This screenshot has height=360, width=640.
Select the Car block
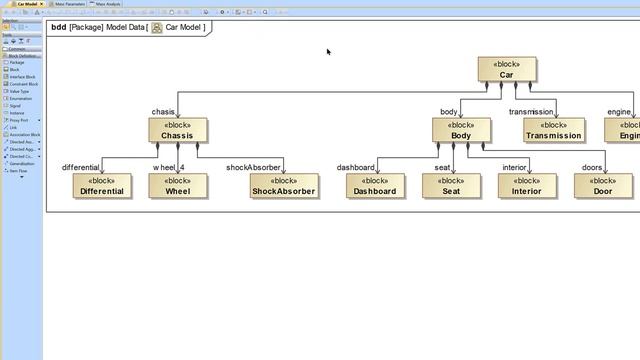click(507, 69)
